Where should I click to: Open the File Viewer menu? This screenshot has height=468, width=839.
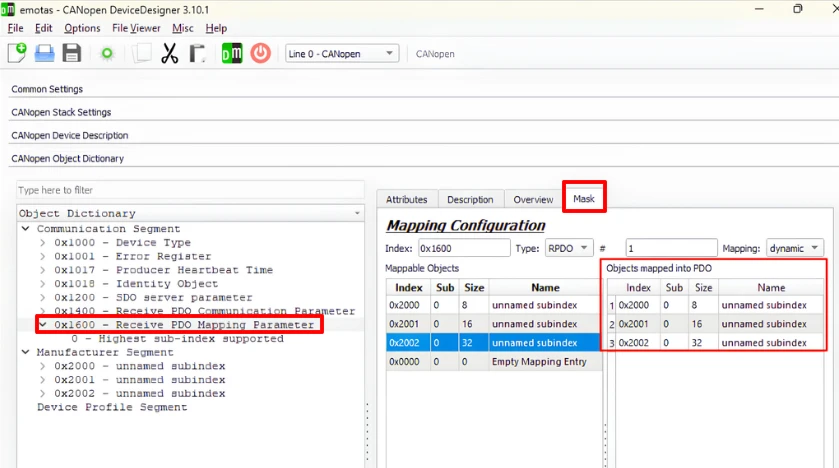pyautogui.click(x=136, y=28)
